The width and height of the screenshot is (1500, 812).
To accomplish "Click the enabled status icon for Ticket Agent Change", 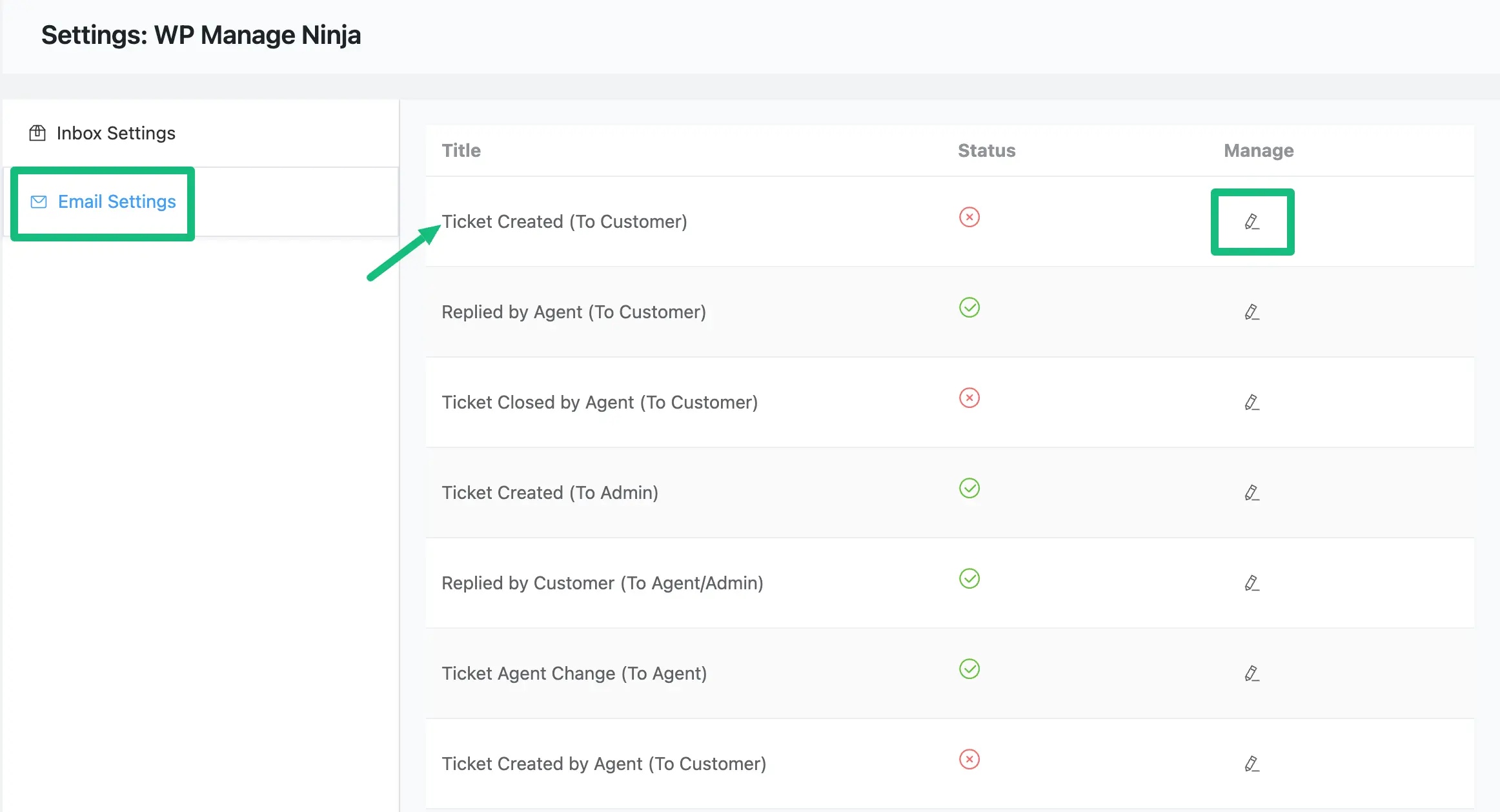I will click(x=969, y=669).
